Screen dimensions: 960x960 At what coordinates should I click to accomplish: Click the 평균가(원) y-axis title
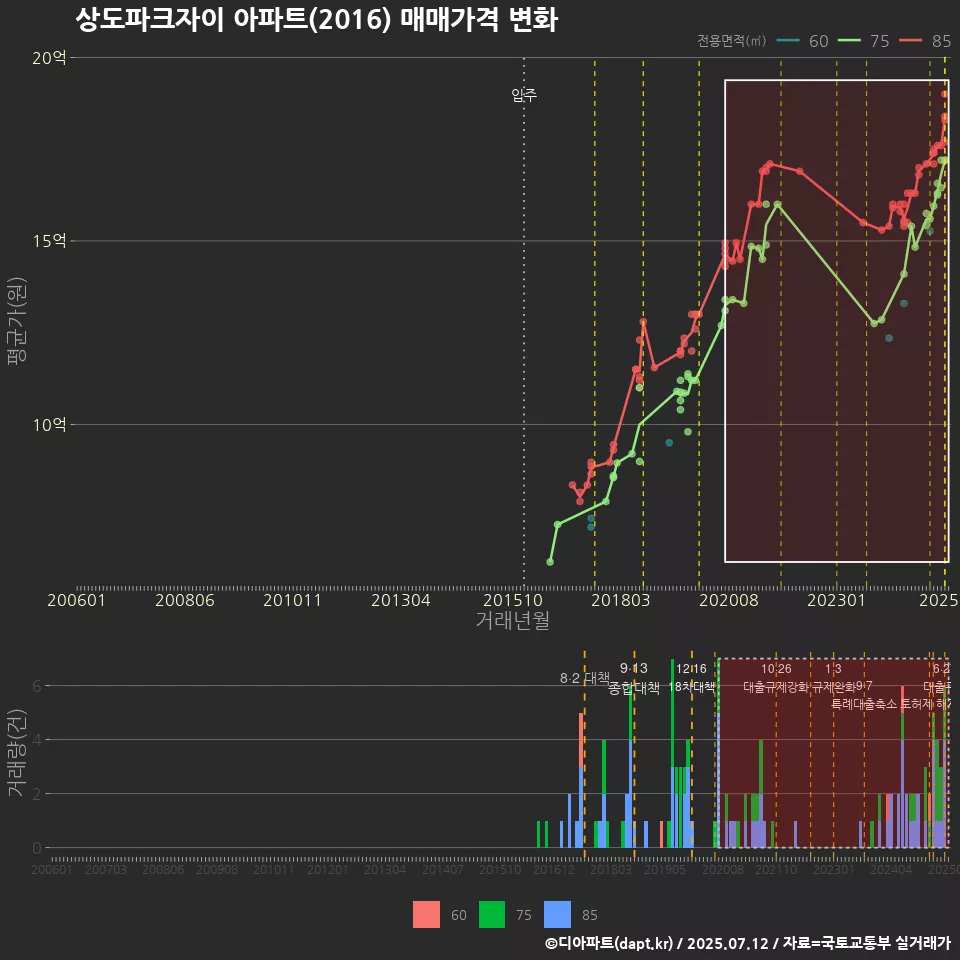[x=17, y=321]
